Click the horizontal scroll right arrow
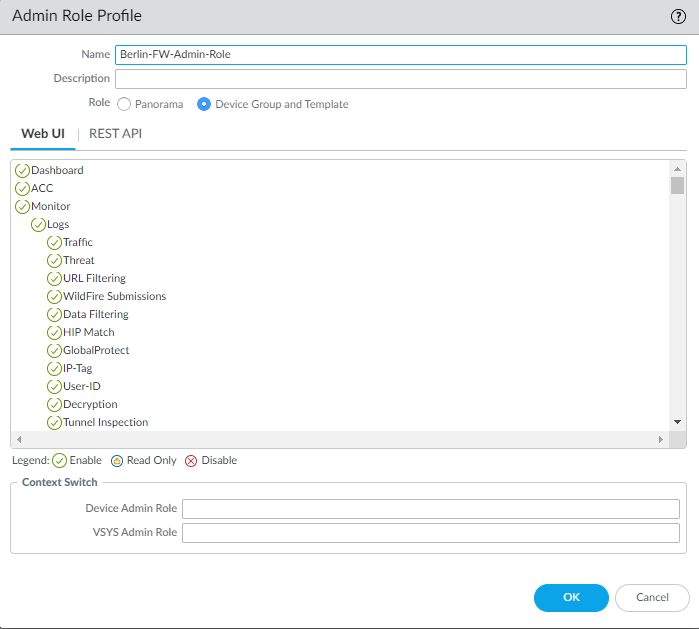The width and height of the screenshot is (699, 629). click(x=661, y=440)
